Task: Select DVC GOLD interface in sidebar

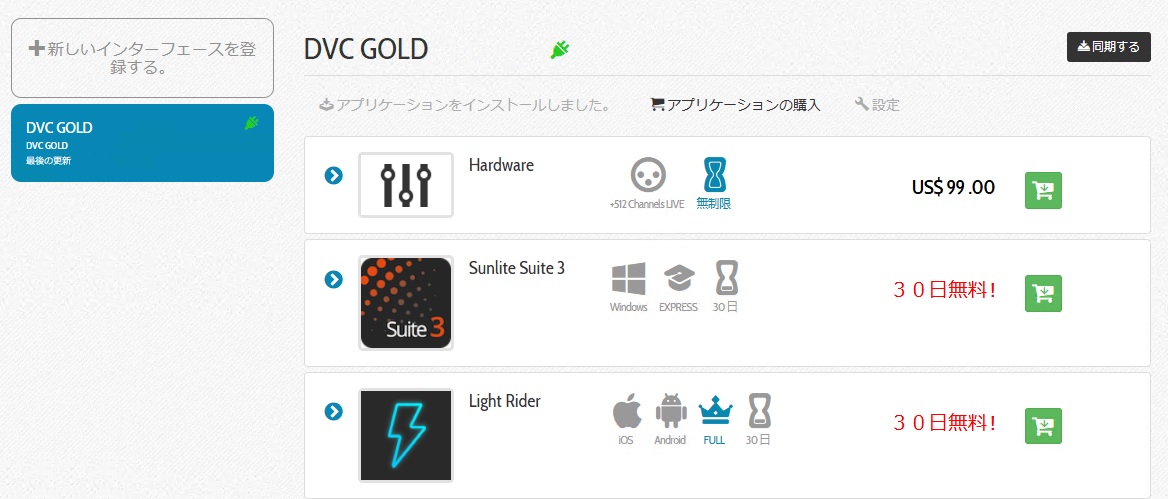Action: pos(142,143)
